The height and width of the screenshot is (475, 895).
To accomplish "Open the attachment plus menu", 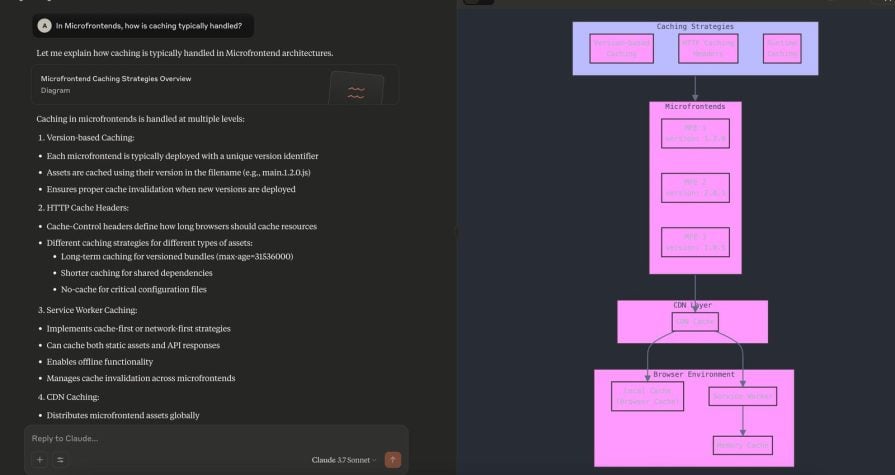I will pyautogui.click(x=40, y=460).
